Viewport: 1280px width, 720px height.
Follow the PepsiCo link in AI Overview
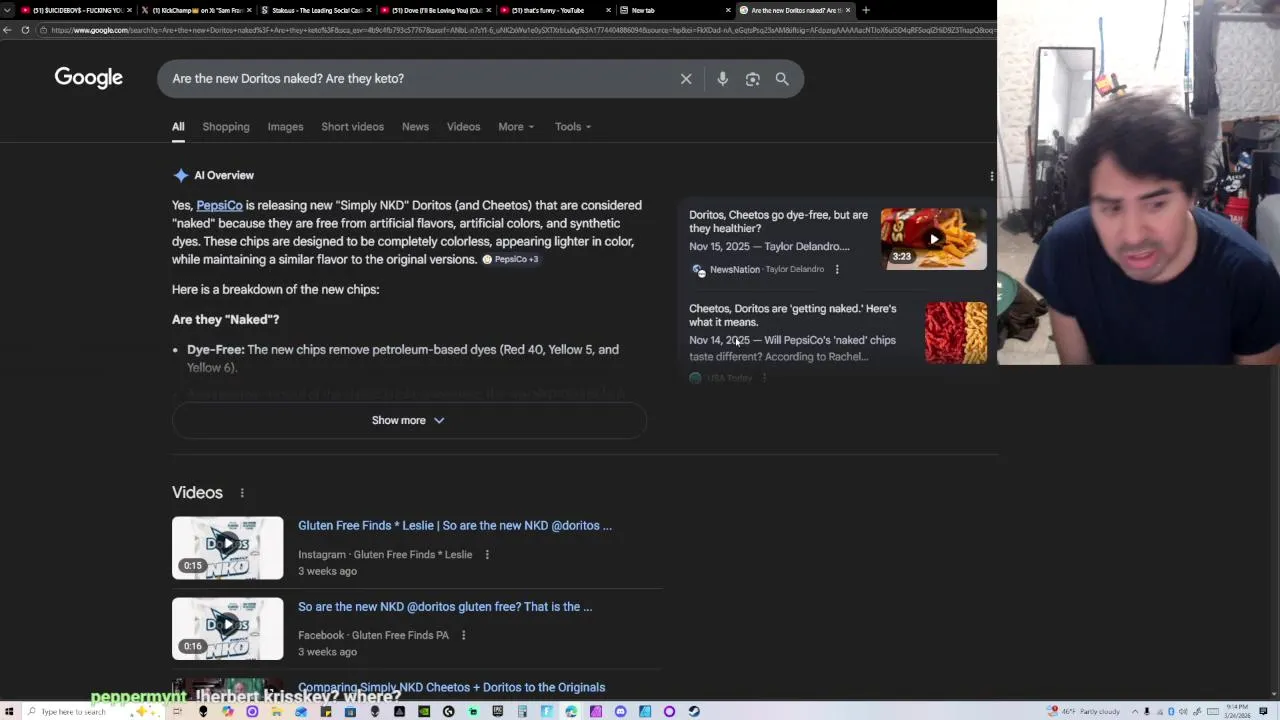pyautogui.click(x=219, y=205)
